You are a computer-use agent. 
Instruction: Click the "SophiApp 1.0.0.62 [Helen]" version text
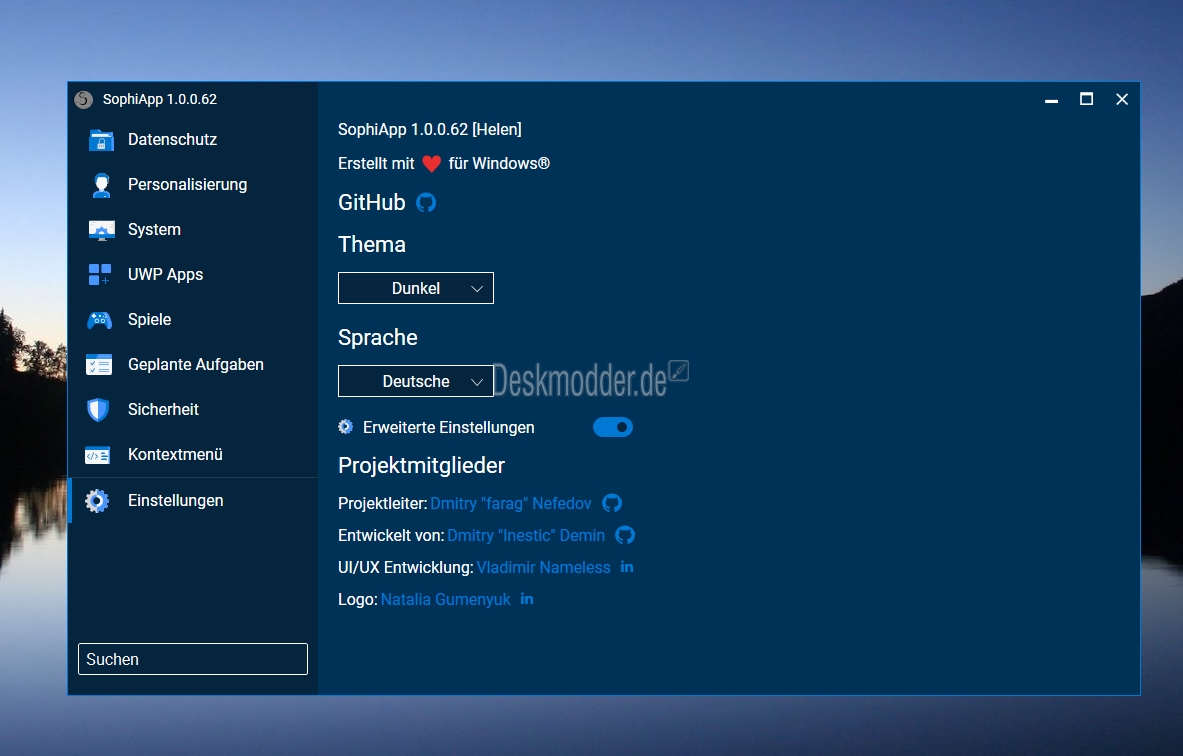point(429,130)
